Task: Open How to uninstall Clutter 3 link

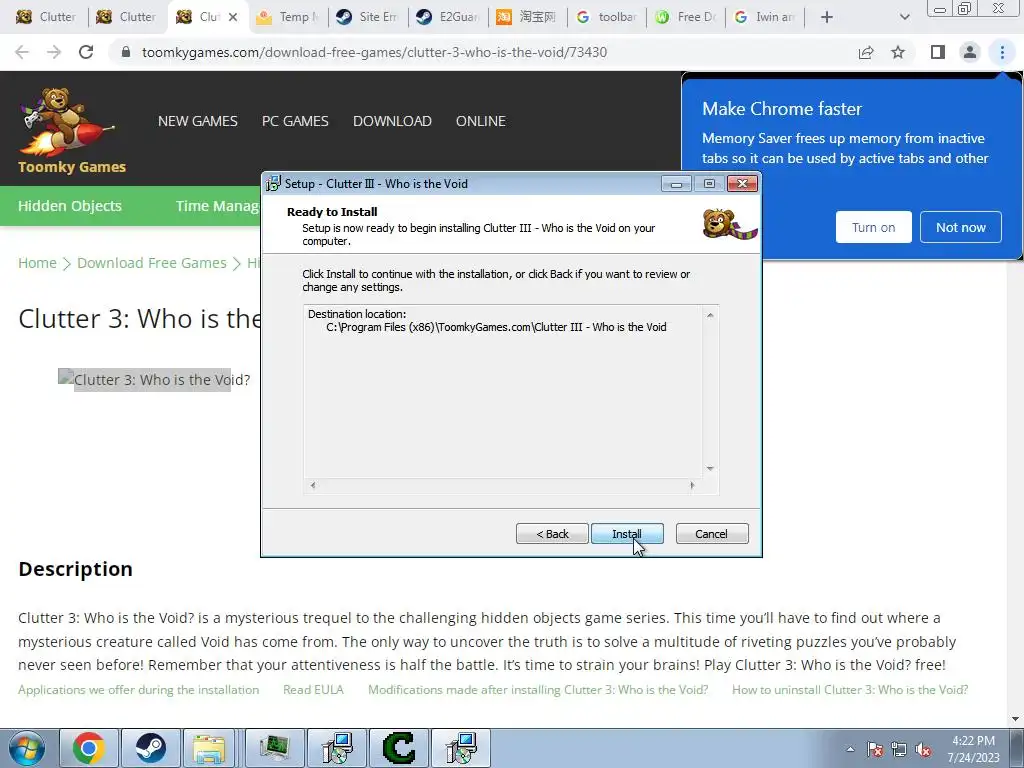Action: pyautogui.click(x=850, y=690)
